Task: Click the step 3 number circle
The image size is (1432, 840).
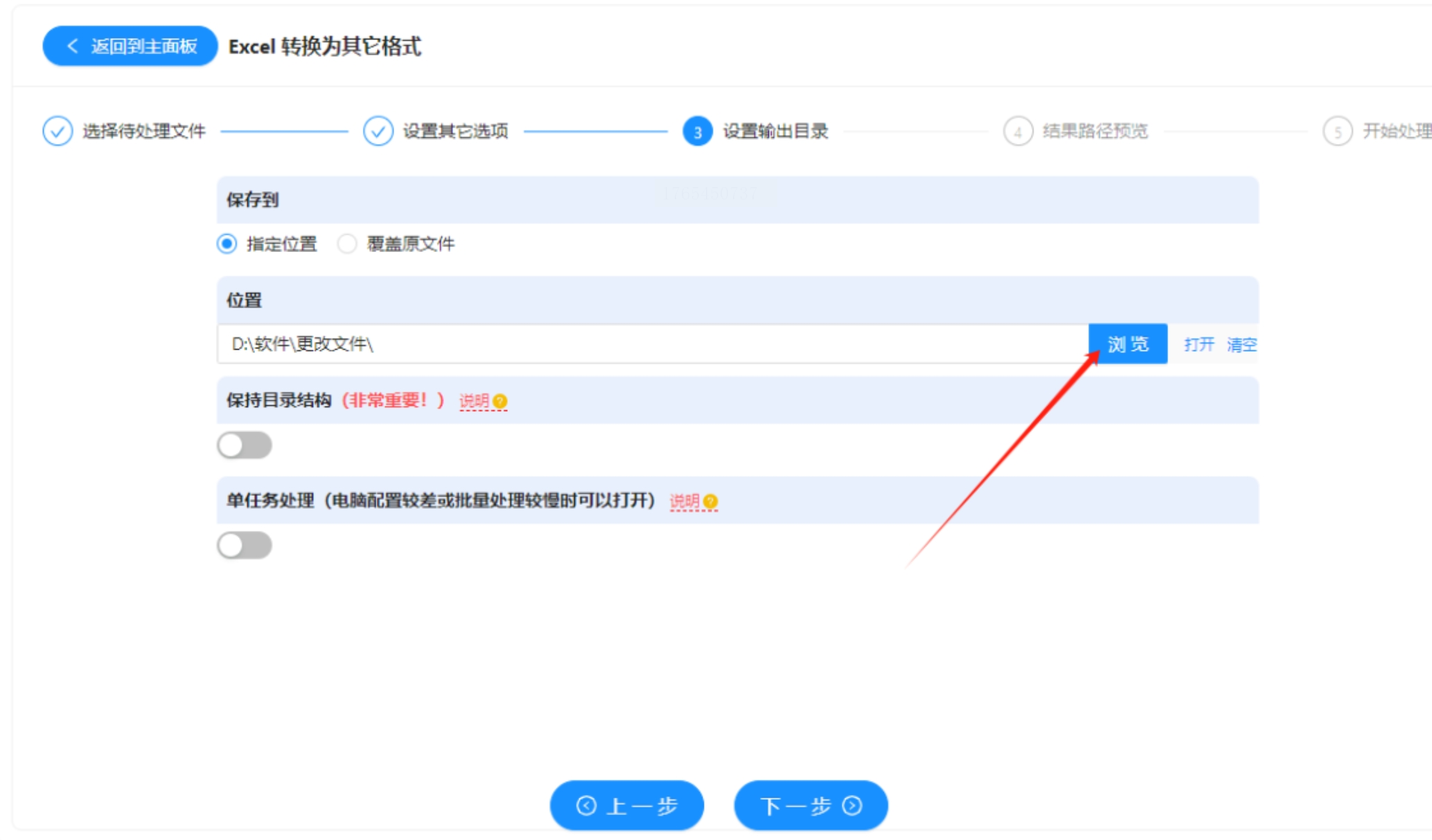Action: (x=697, y=132)
